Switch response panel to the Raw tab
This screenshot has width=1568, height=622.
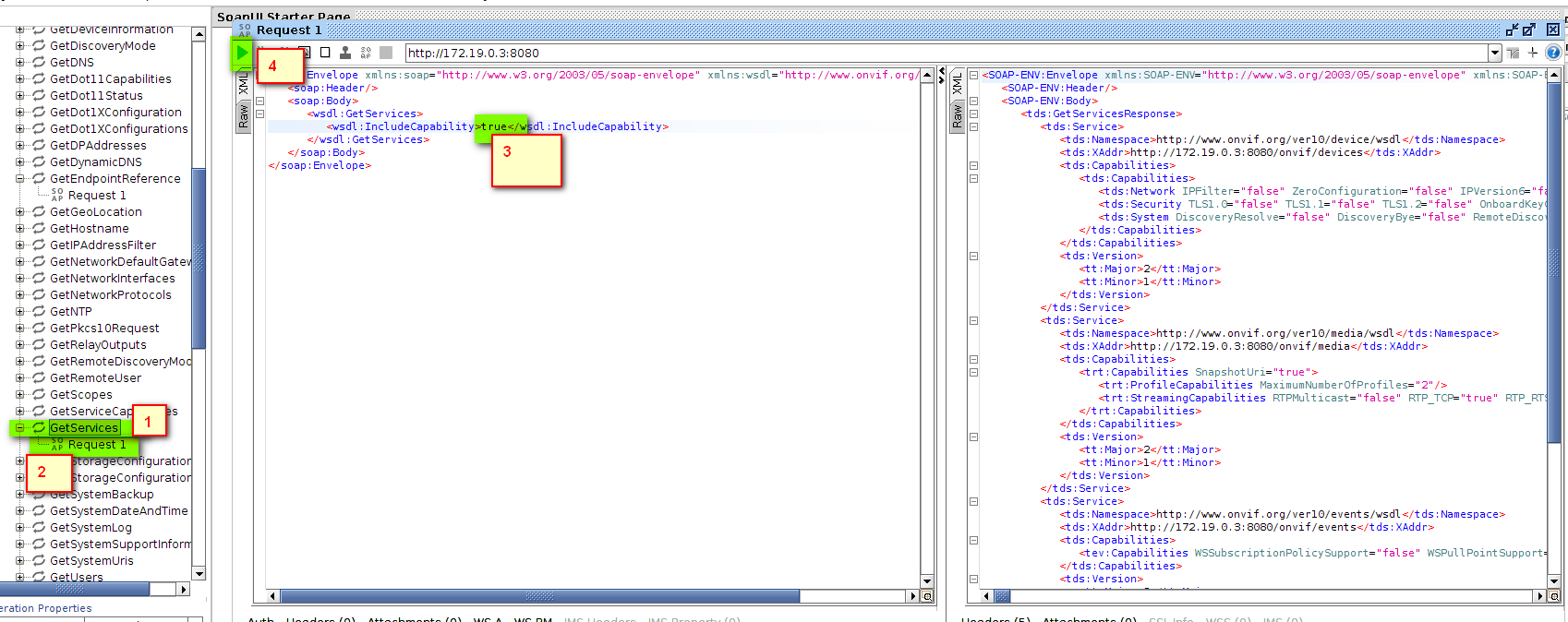[x=958, y=116]
